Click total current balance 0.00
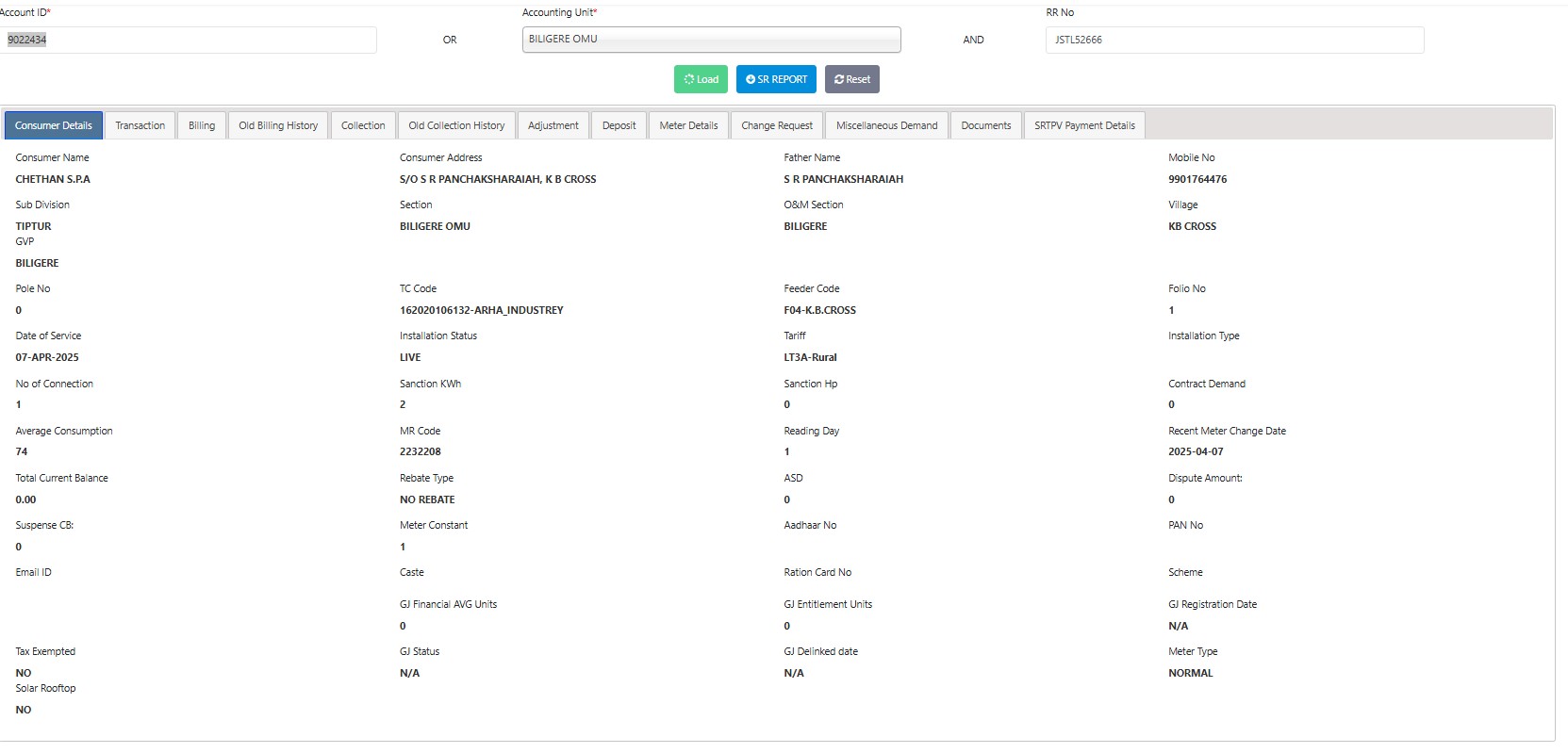The image size is (1568, 753). [25, 499]
